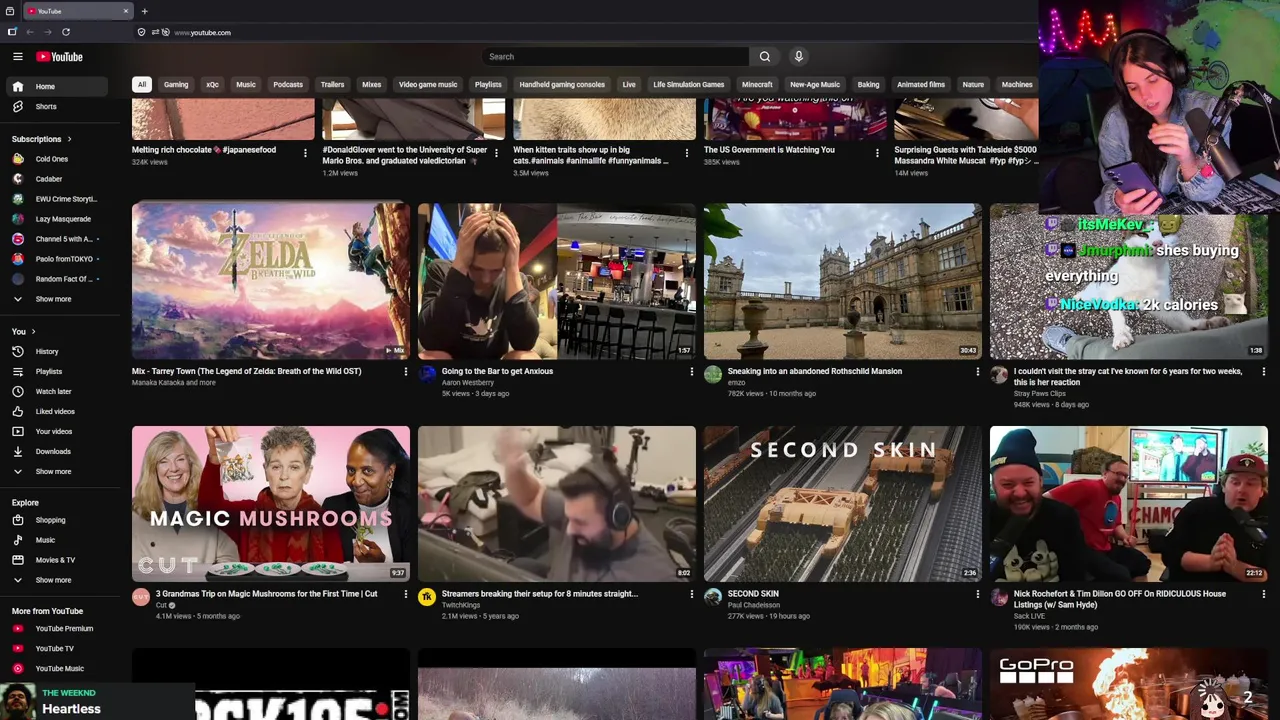Viewport: 1280px width, 720px height.
Task: Open the YouTube hamburger guide menu
Action: (18, 57)
